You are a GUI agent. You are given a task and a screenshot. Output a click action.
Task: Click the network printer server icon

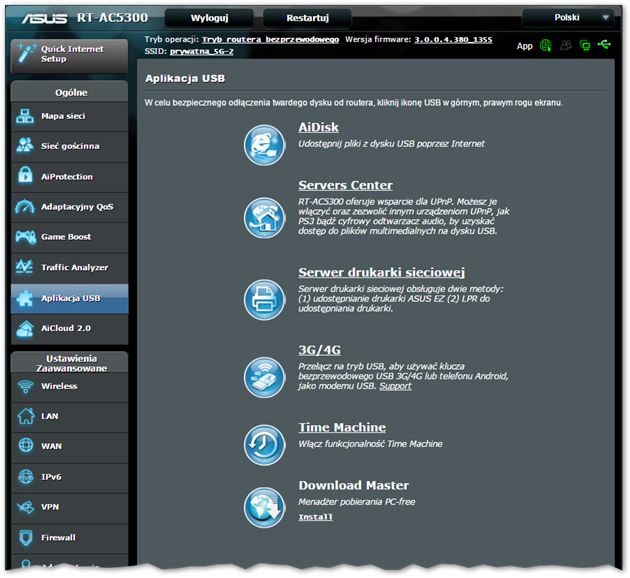pyautogui.click(x=264, y=300)
